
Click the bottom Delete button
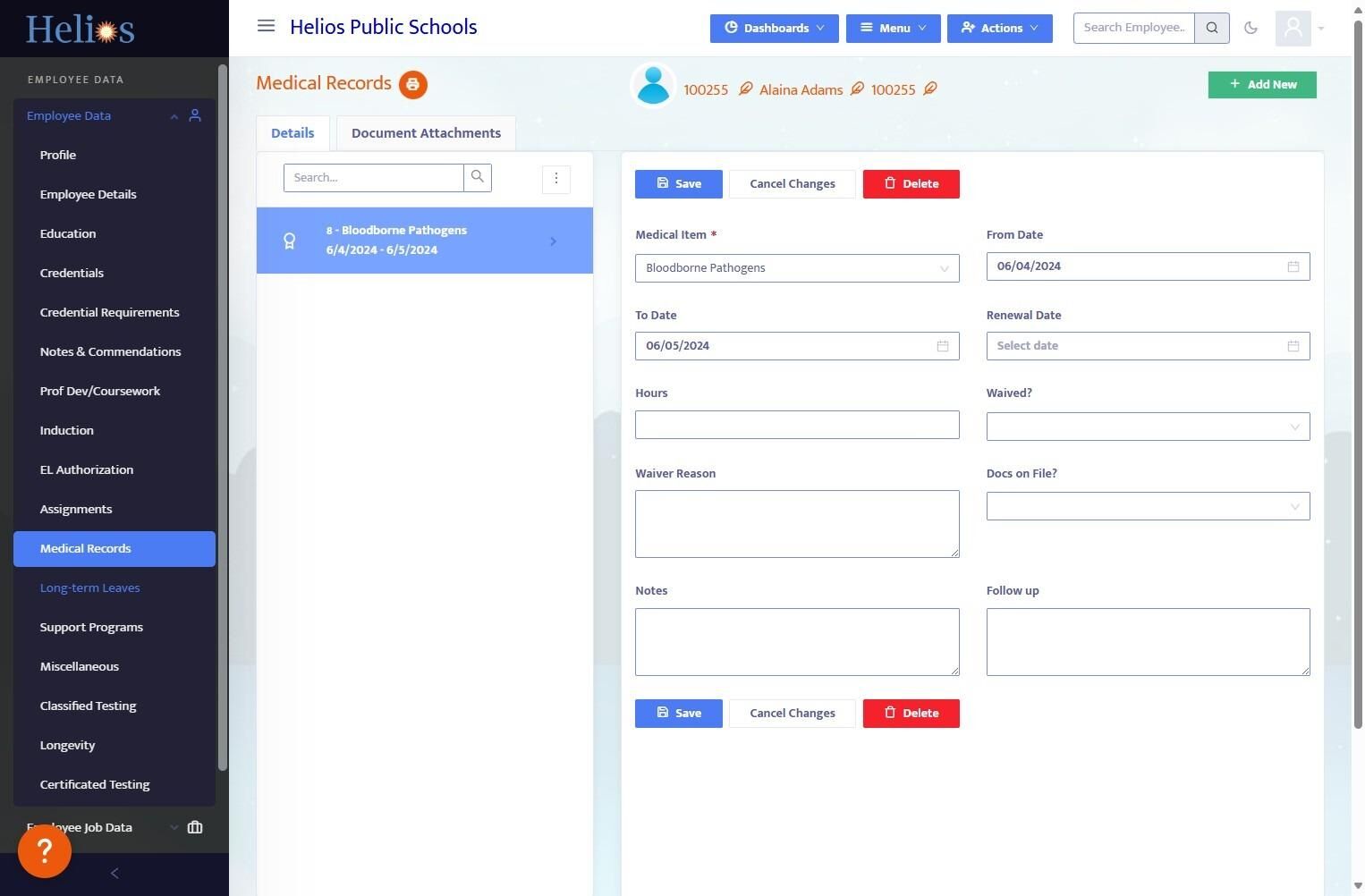[x=911, y=714]
